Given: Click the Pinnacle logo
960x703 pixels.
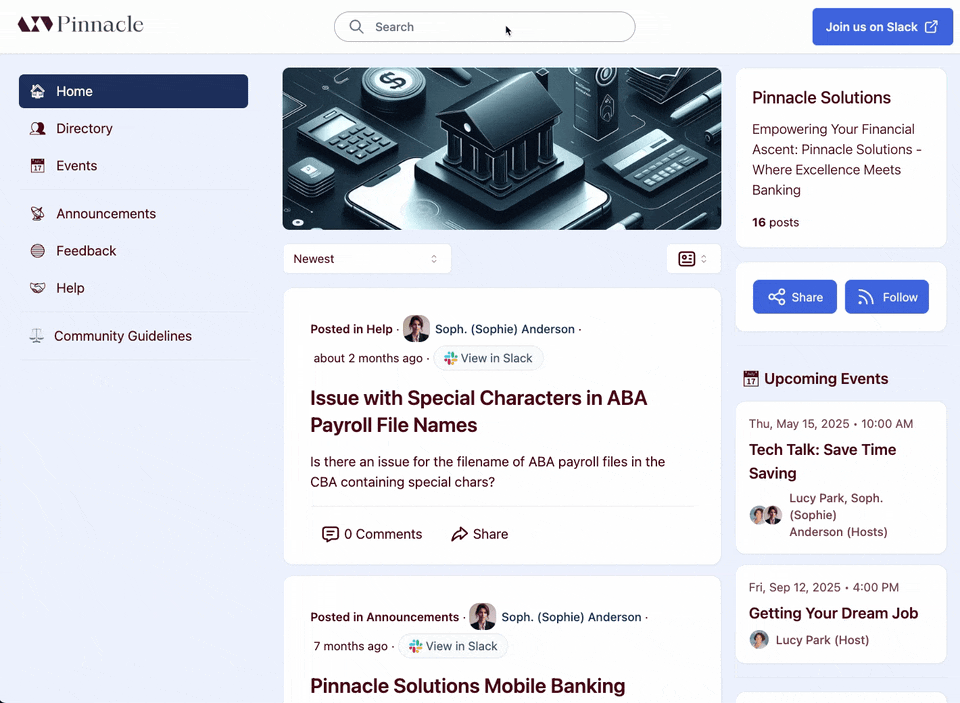Looking at the screenshot, I should point(80,24).
